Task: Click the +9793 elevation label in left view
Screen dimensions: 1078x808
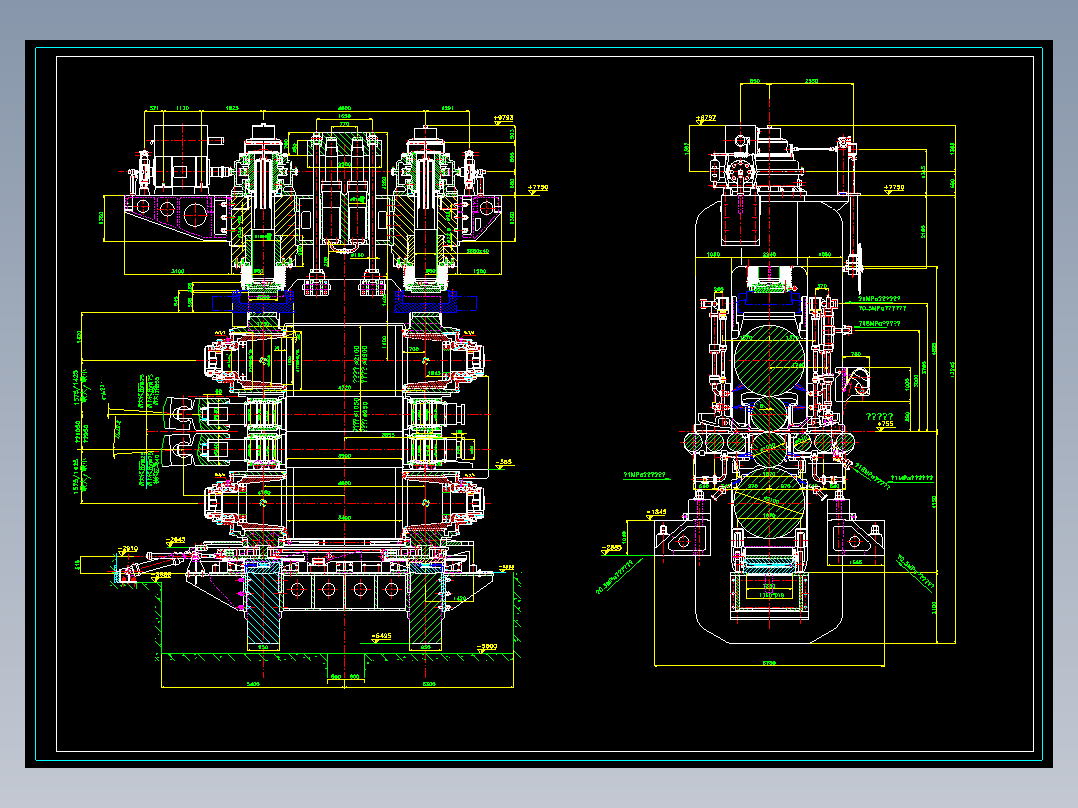Action: point(504,118)
